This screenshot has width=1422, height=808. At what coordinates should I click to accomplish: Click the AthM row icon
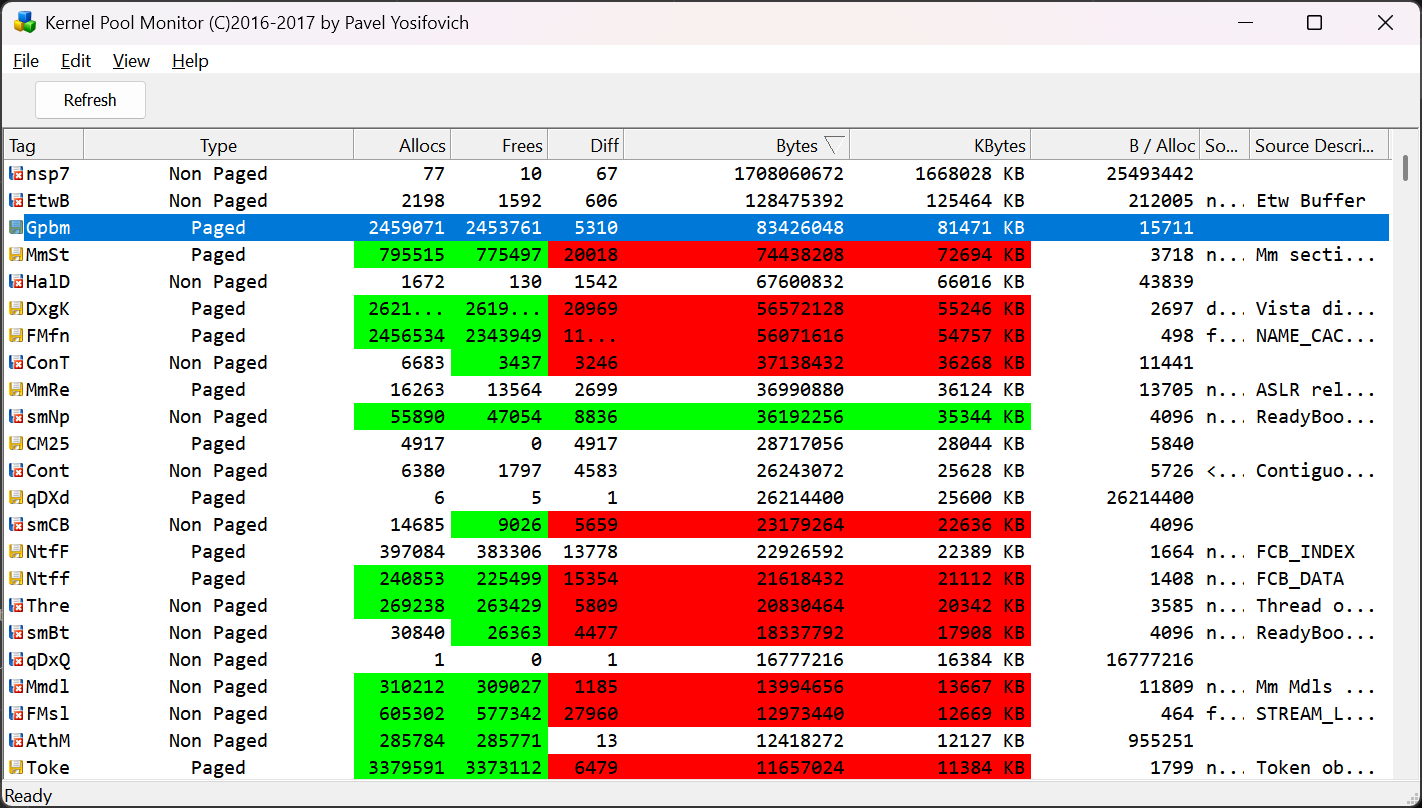pos(16,741)
